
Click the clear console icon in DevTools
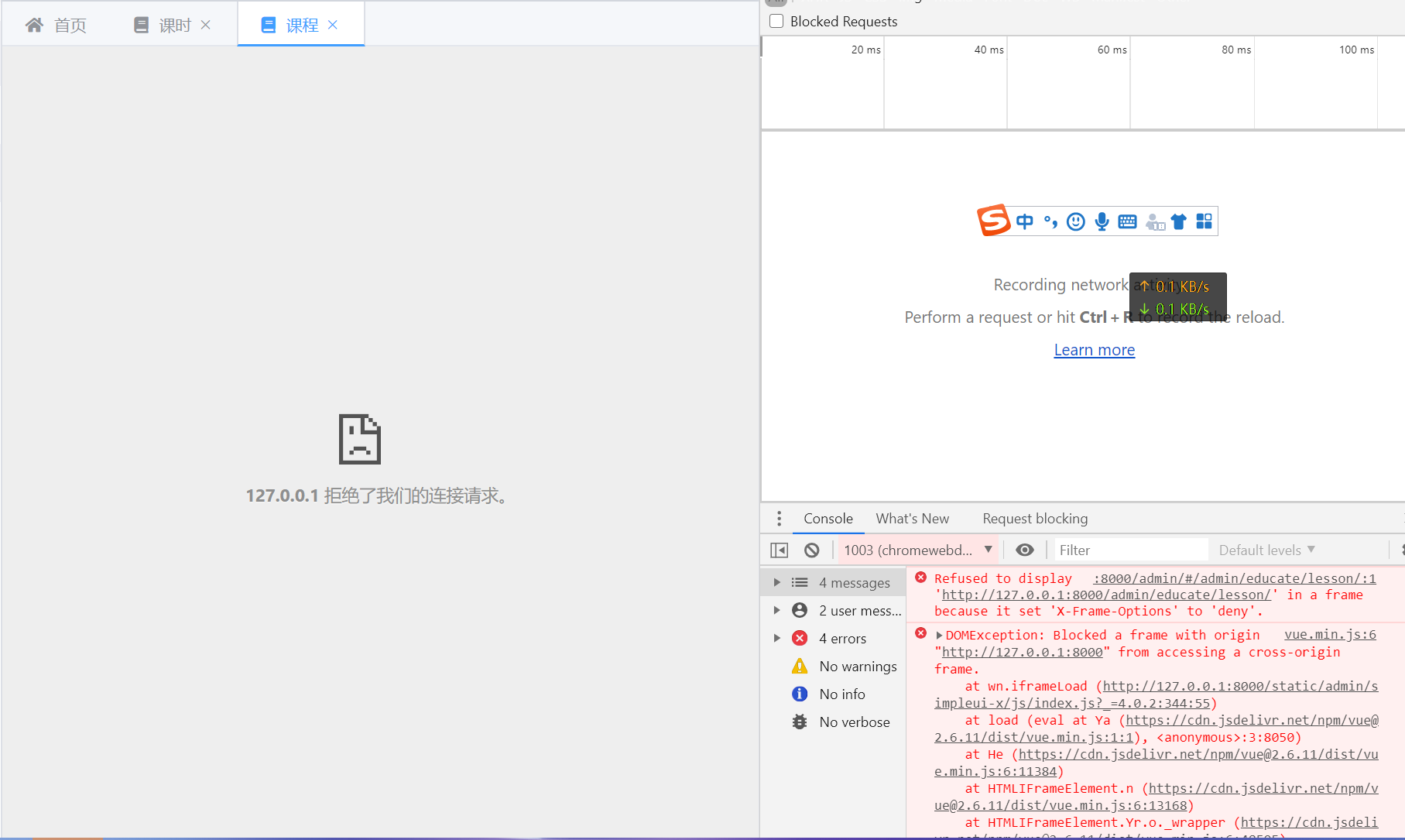point(811,550)
